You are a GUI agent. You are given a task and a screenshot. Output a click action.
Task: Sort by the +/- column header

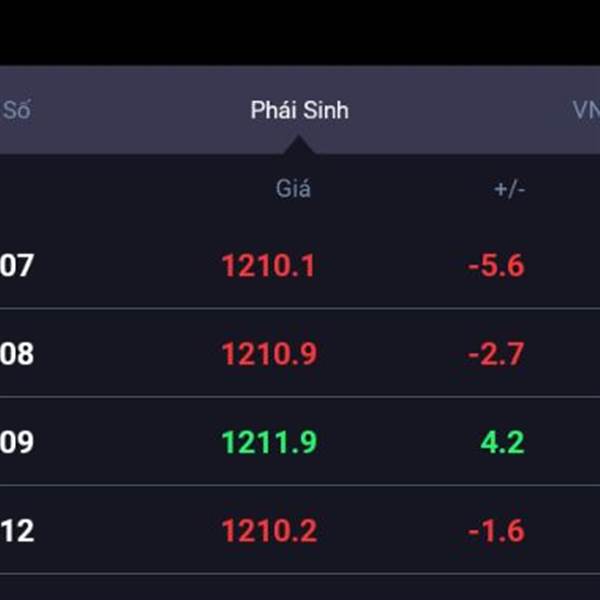tap(509, 189)
